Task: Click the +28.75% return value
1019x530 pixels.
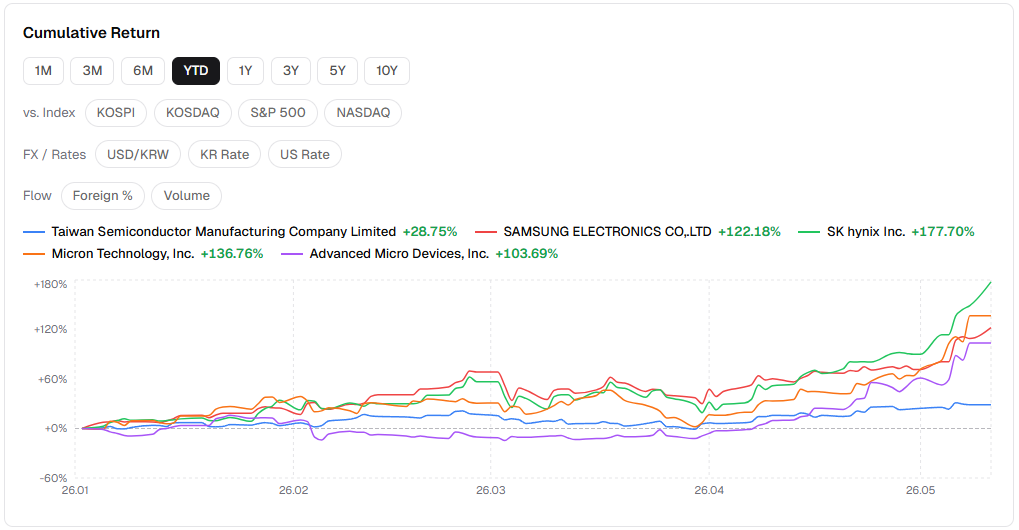Action: [x=430, y=232]
